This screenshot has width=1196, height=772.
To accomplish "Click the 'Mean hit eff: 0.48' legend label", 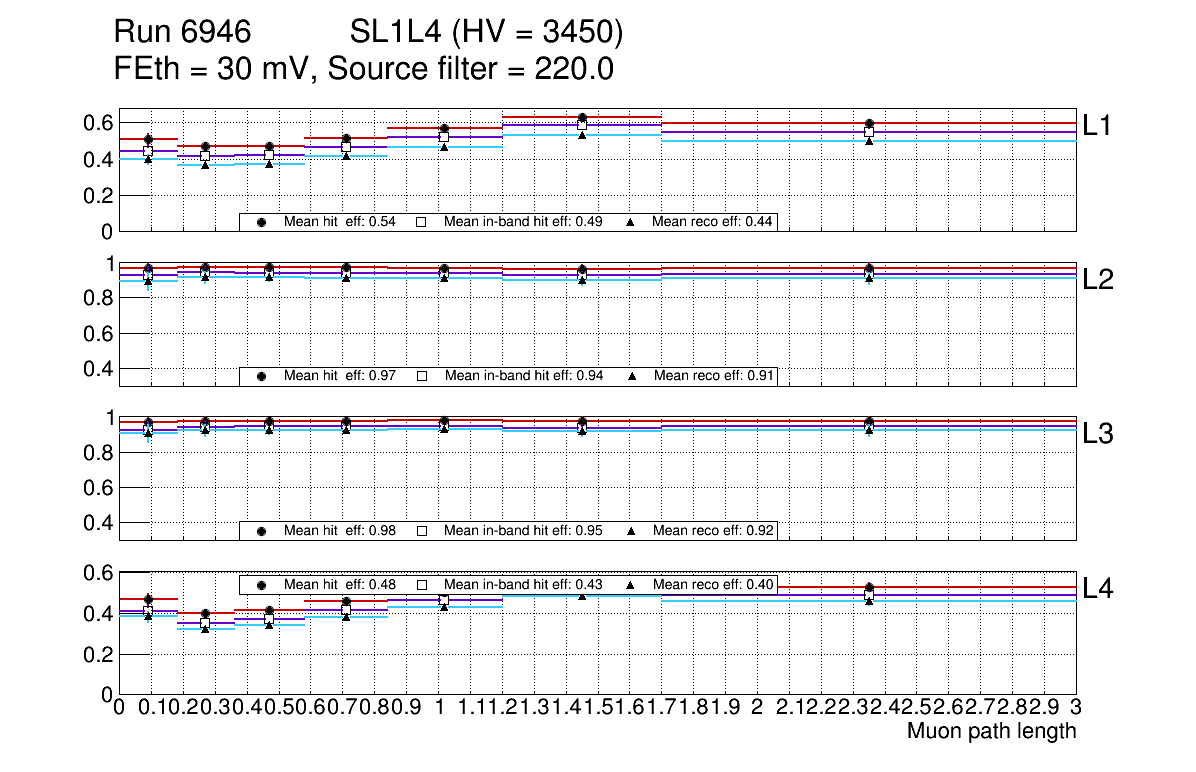I will 340,584.
